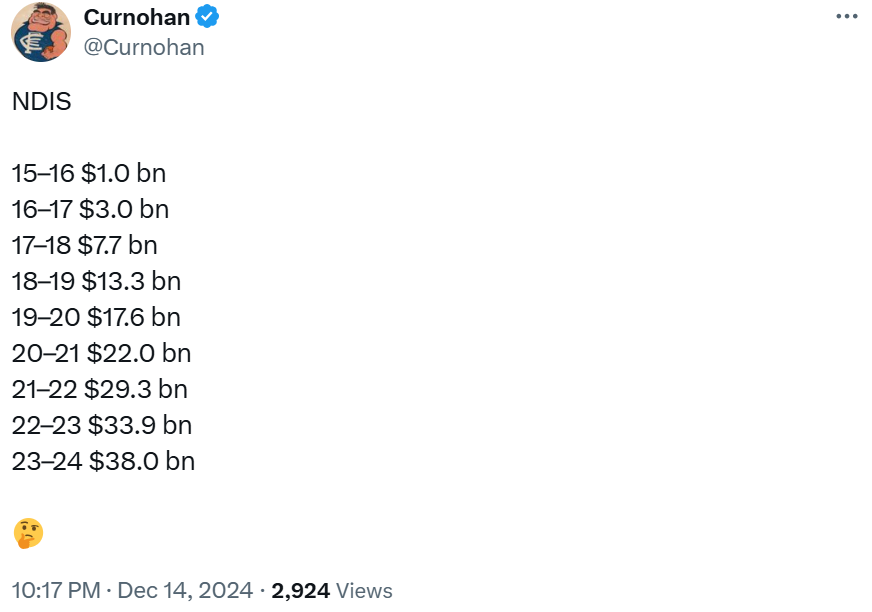Image resolution: width=872 pixels, height=612 pixels.
Task: Click the 15–16 $1.0 bn line
Action: (88, 173)
